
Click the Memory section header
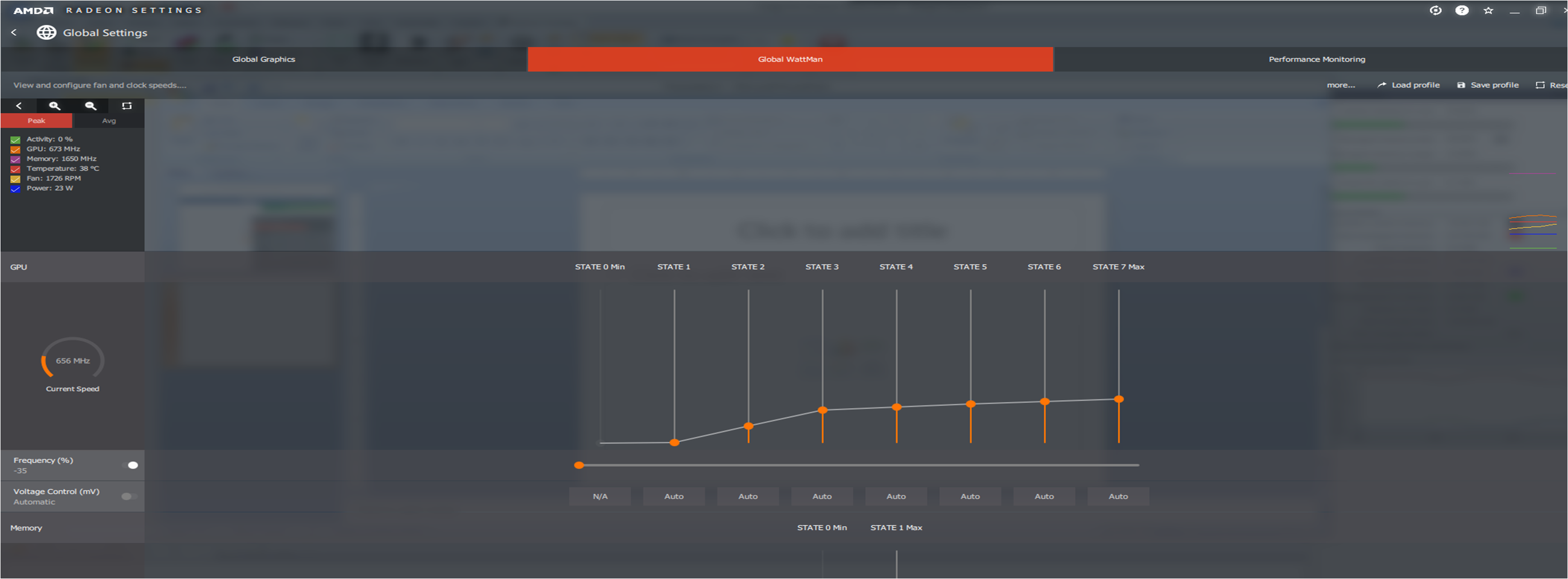coord(73,528)
